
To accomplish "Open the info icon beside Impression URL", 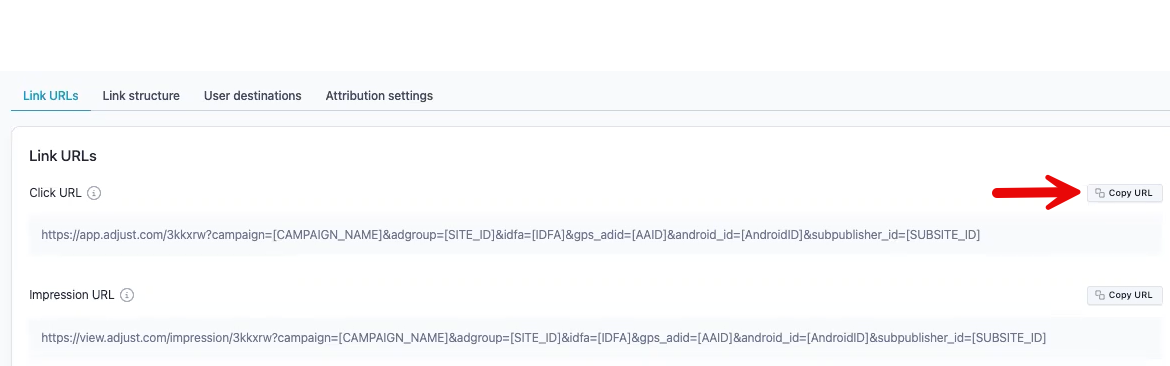I will [127, 295].
